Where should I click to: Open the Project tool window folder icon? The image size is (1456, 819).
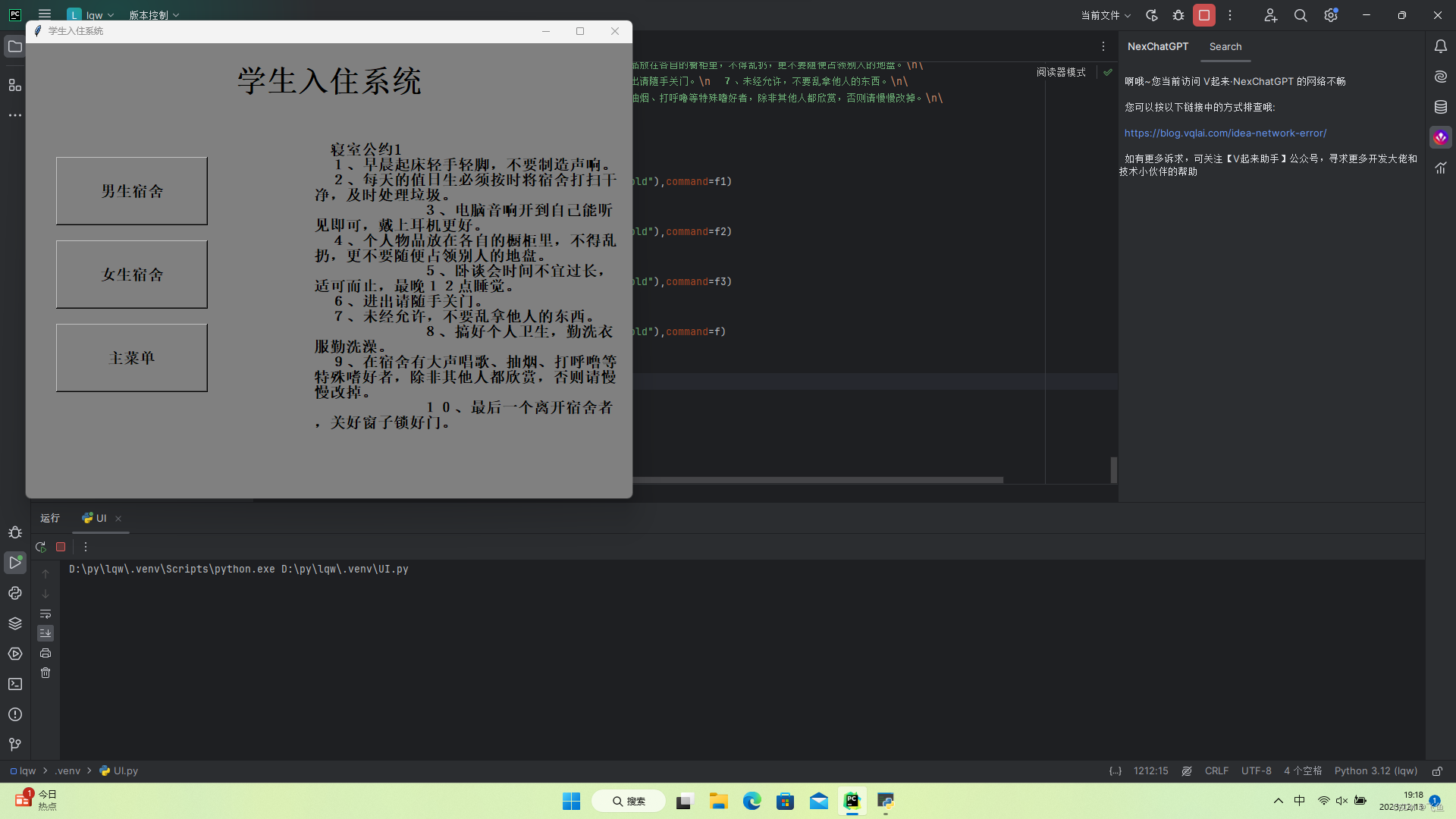pyautogui.click(x=14, y=47)
